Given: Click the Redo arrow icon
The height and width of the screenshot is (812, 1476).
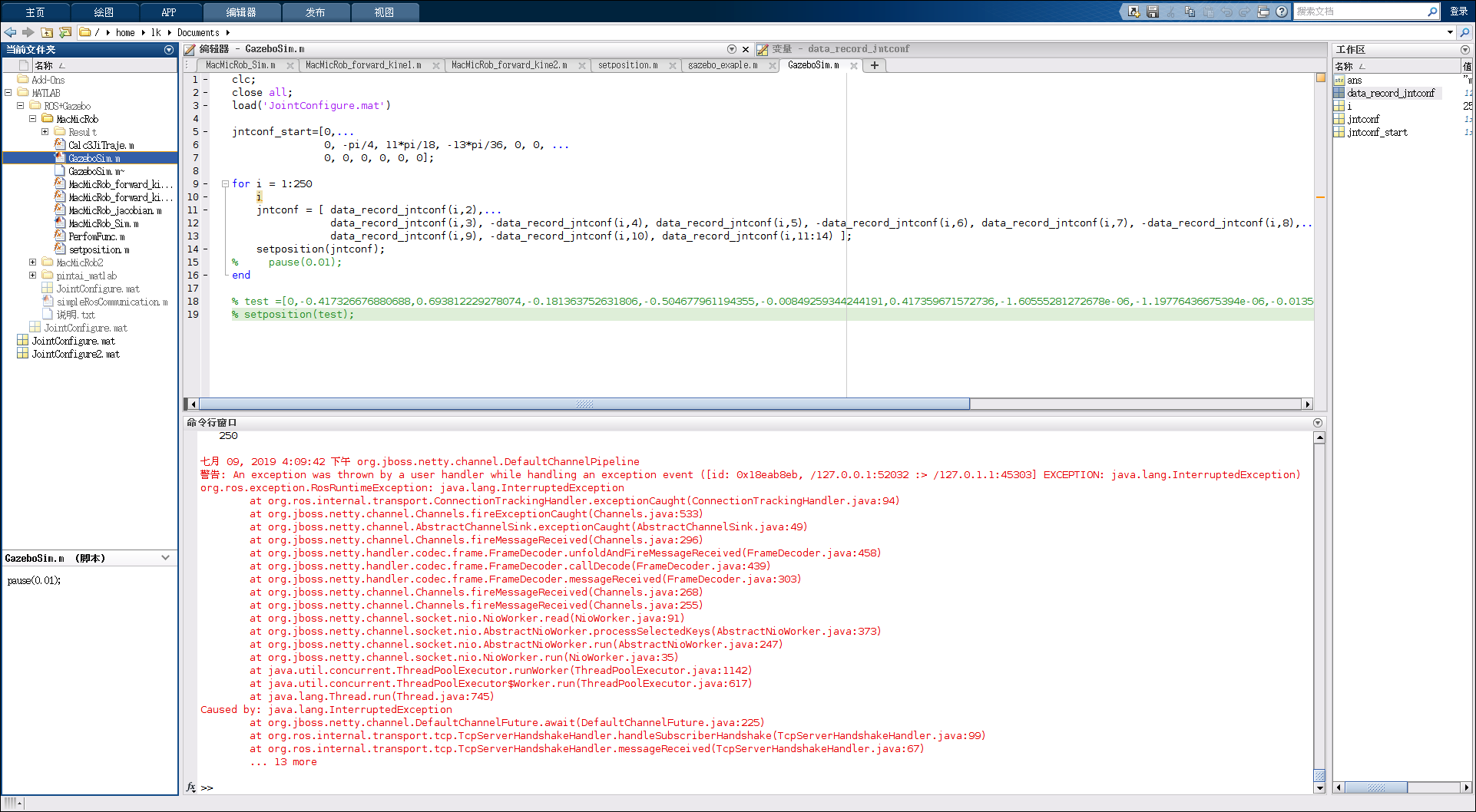Looking at the screenshot, I should [1244, 12].
